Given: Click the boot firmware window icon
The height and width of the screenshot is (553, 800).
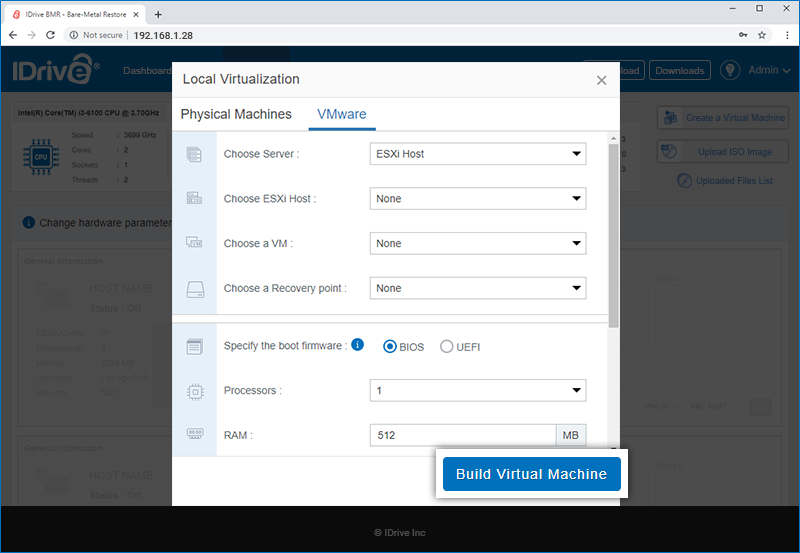Looking at the screenshot, I should [194, 346].
